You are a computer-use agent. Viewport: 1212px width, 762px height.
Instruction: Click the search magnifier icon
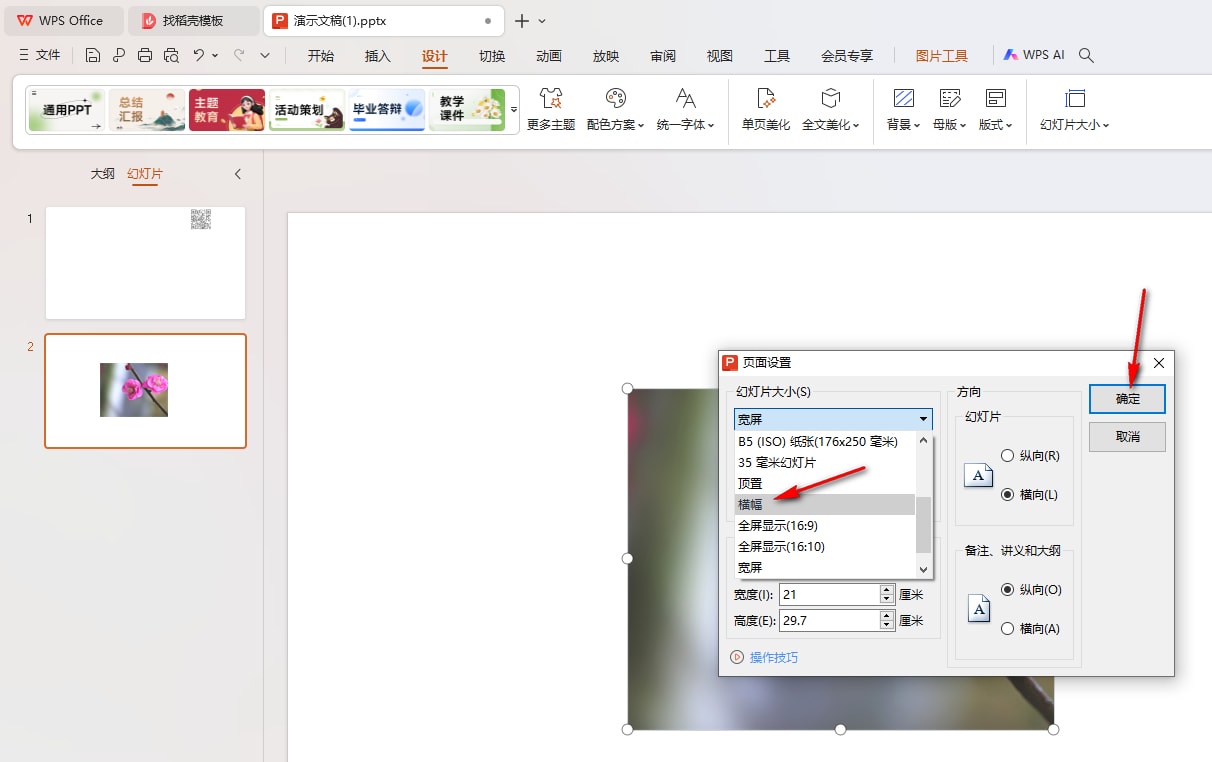[1086, 55]
